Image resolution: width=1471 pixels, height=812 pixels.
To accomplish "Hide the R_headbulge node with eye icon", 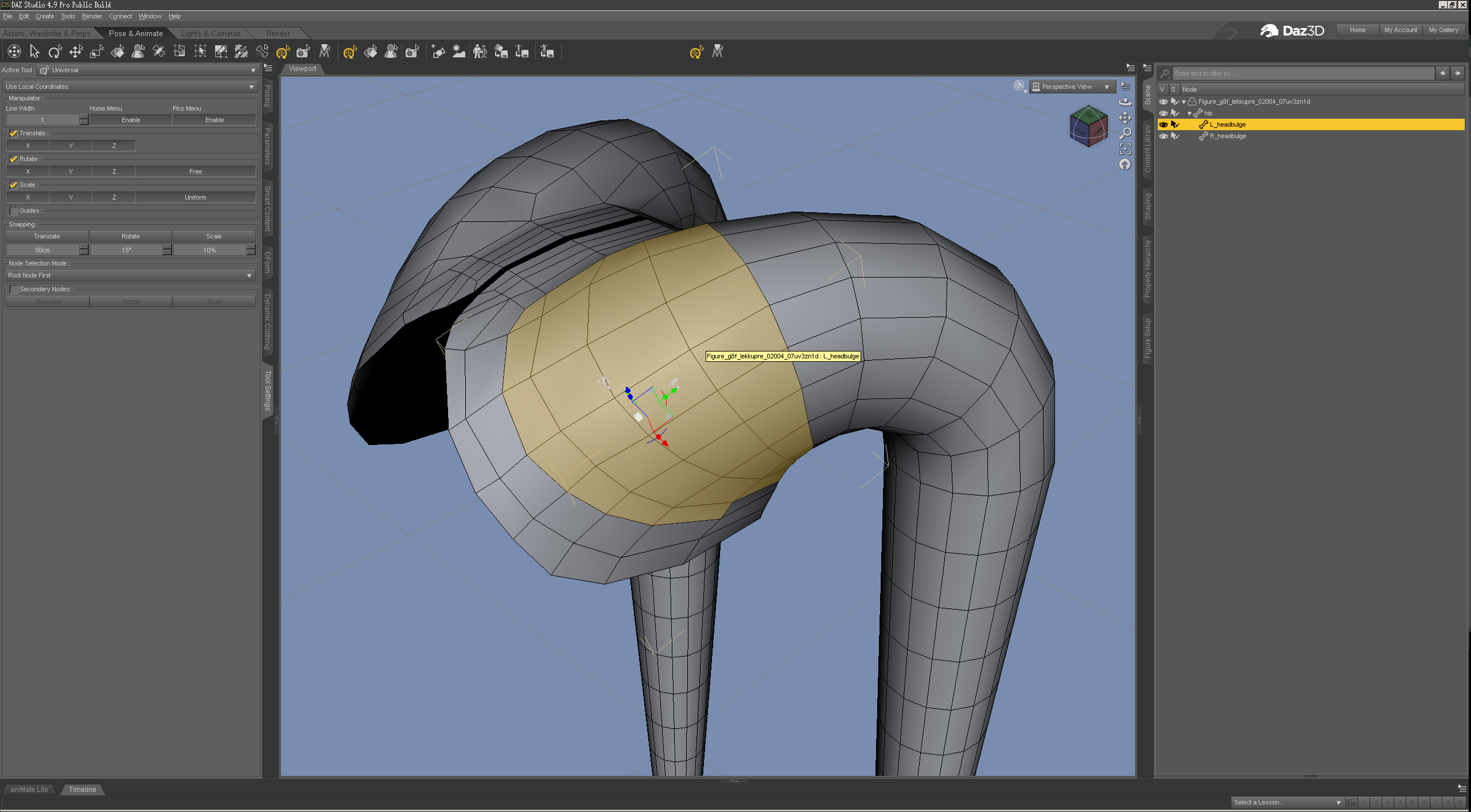I will 1163,136.
